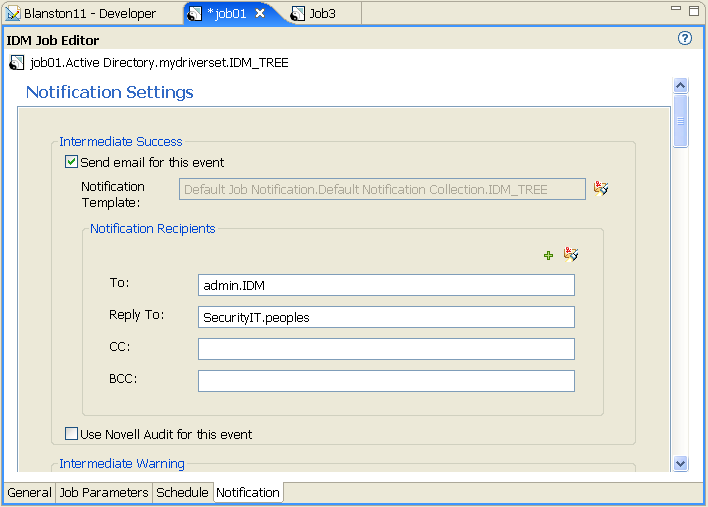
Task: Click the help question mark icon
Action: [x=685, y=39]
